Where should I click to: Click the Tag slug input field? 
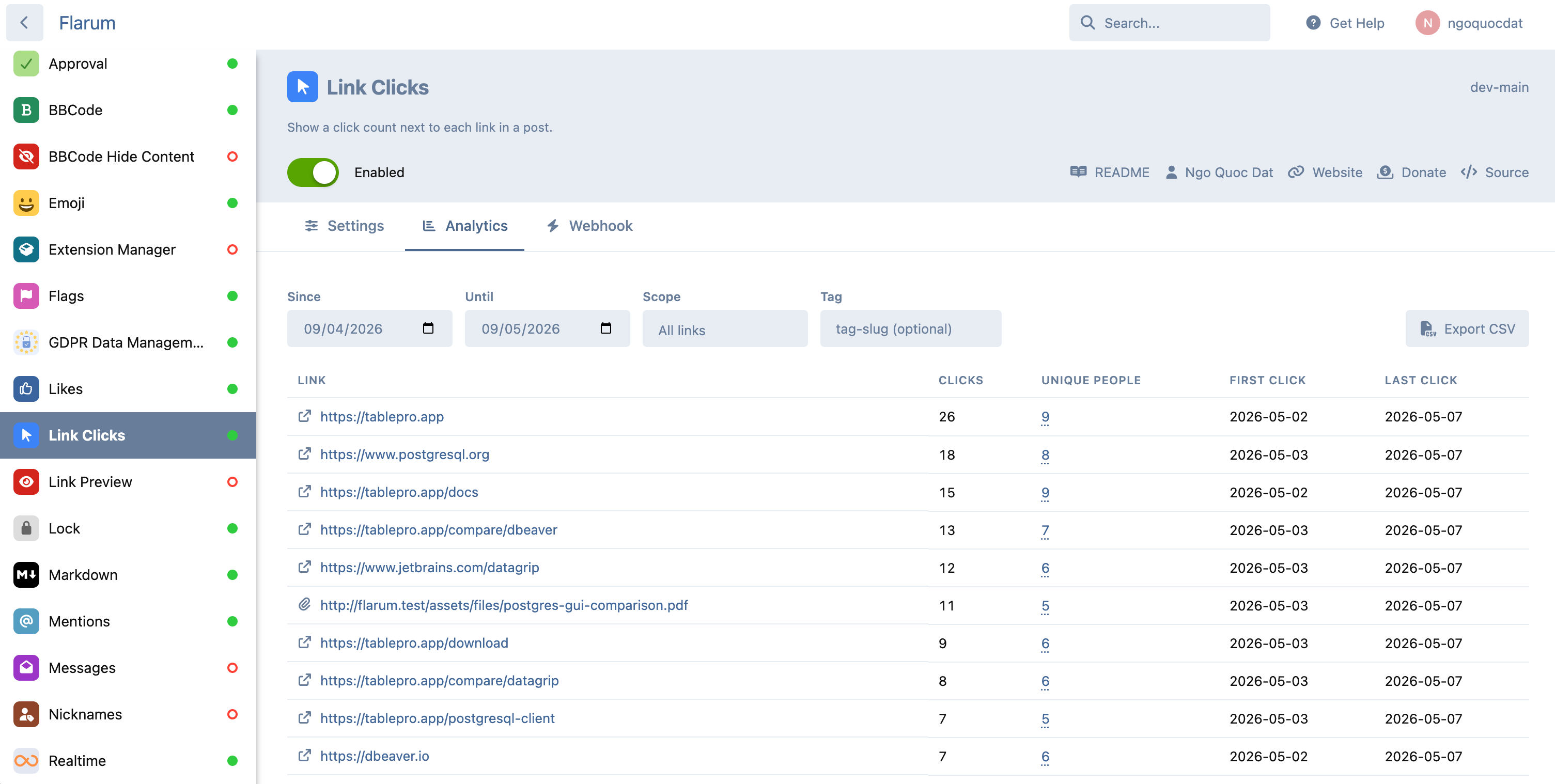910,329
